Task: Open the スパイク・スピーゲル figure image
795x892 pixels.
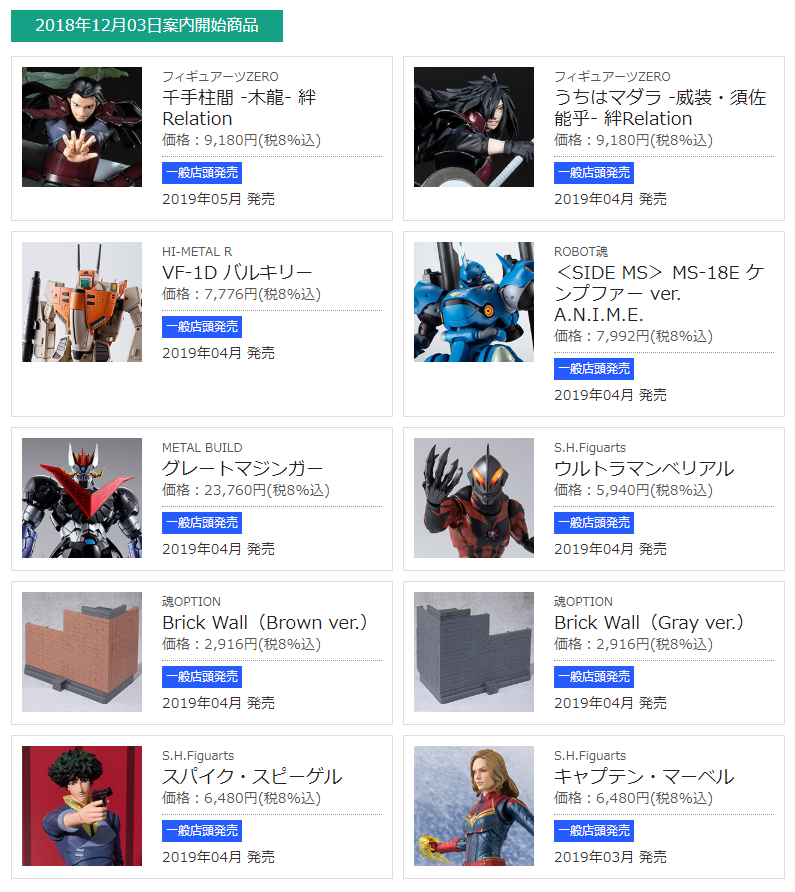Action: point(82,807)
